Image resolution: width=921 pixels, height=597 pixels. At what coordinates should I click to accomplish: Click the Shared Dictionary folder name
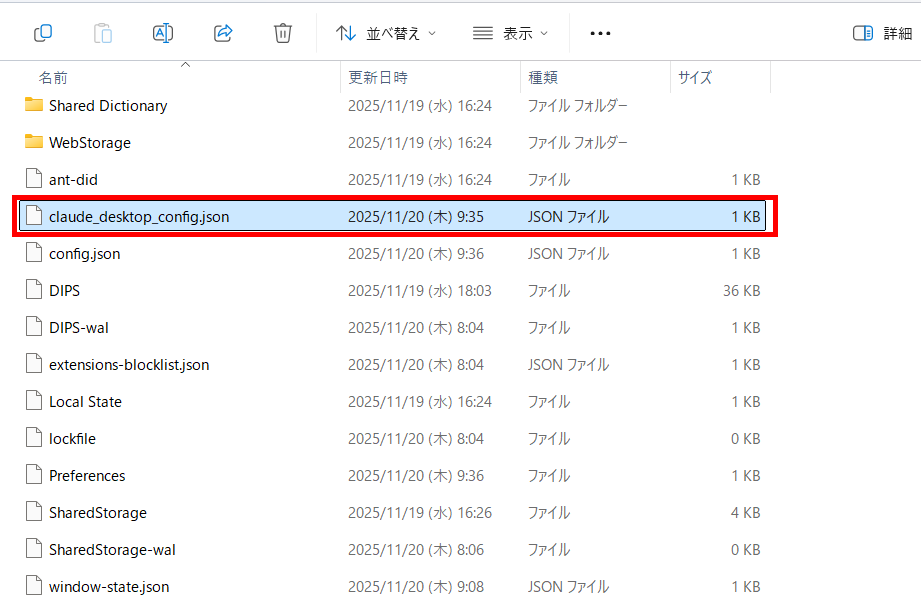click(x=108, y=106)
